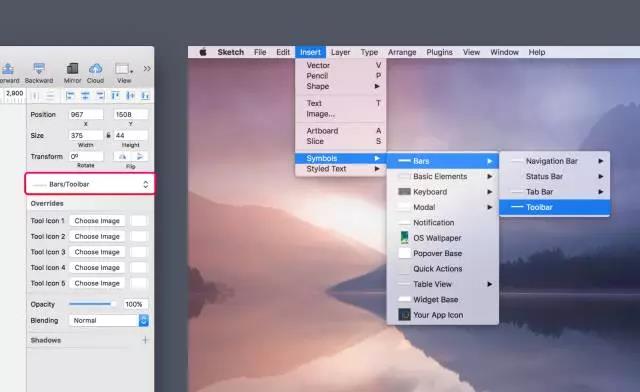
Task: Click Choose Image for Tool Icon 1
Action: pos(97,221)
